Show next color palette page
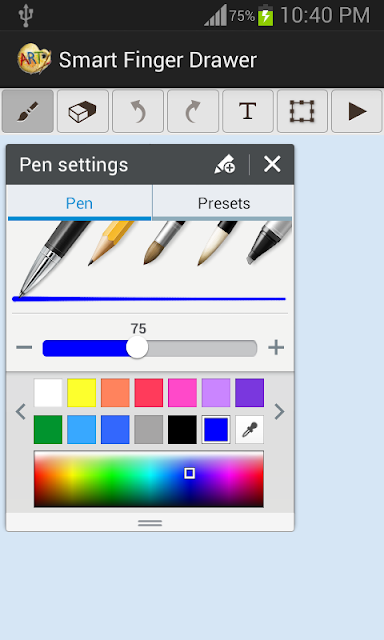The image size is (384, 640). pyautogui.click(x=279, y=411)
